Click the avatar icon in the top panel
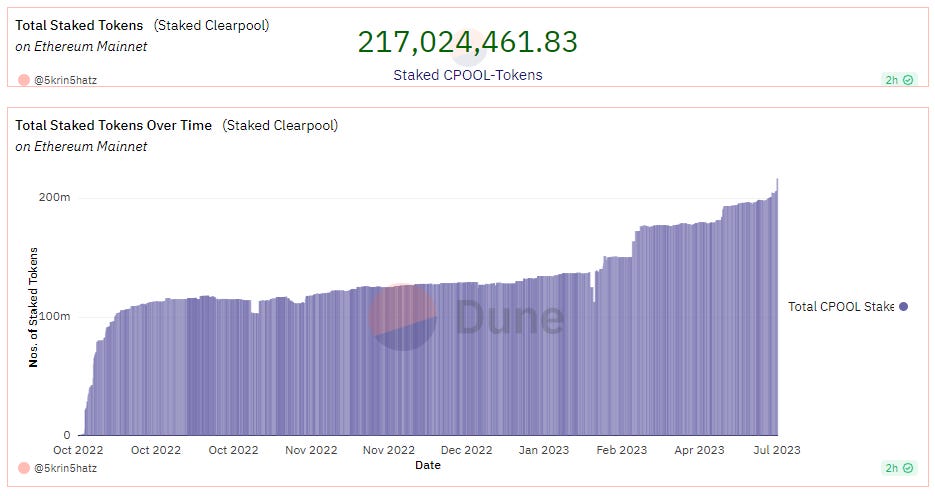Screen dimensions: 935x496 click(x=24, y=80)
